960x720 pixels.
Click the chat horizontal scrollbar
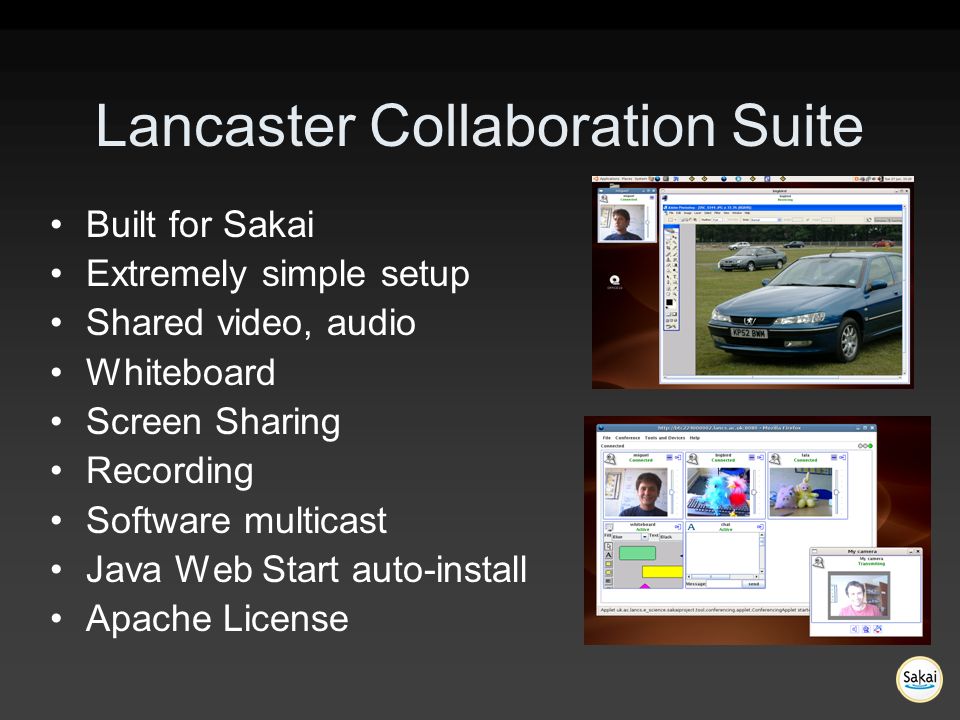[722, 577]
